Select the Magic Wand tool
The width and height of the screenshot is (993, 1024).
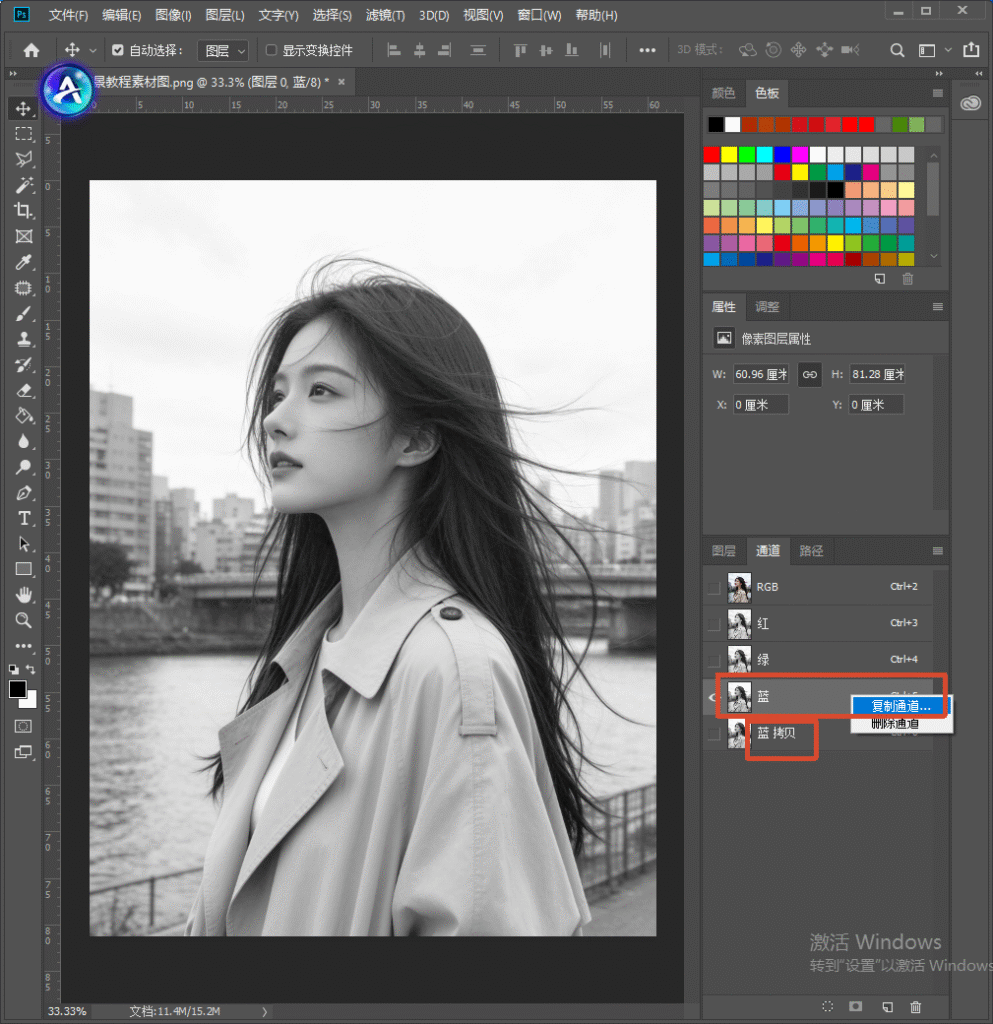point(24,185)
